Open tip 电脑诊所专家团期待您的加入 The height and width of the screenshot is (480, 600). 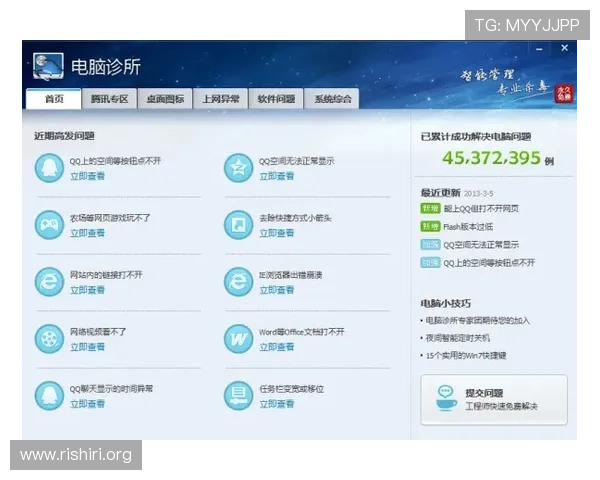pos(478,320)
